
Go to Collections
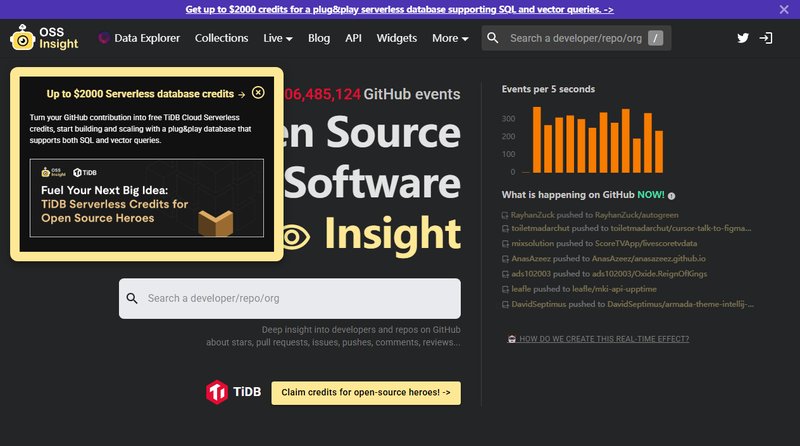coord(221,38)
